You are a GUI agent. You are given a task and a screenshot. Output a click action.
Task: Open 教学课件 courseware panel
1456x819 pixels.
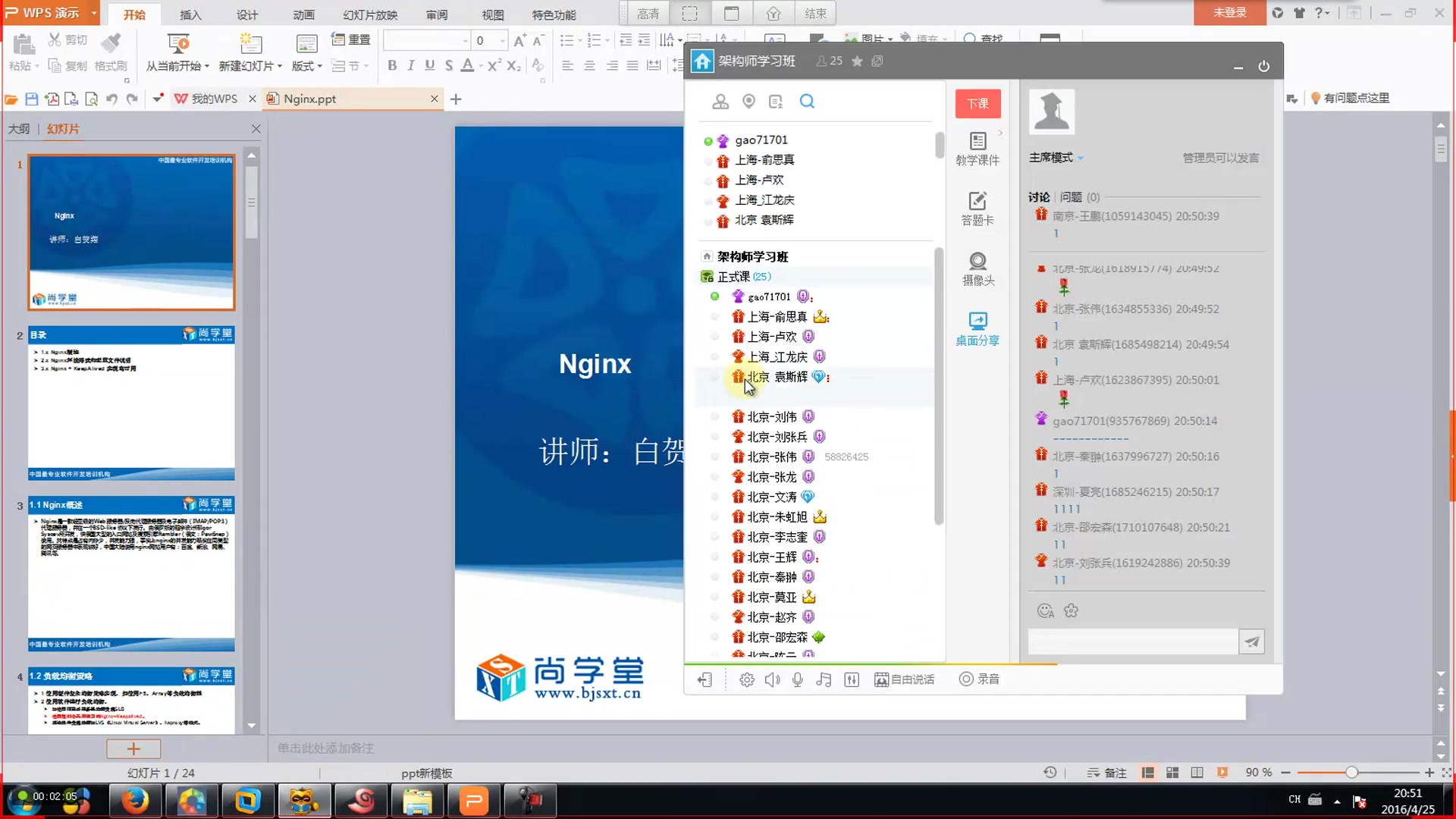977,149
